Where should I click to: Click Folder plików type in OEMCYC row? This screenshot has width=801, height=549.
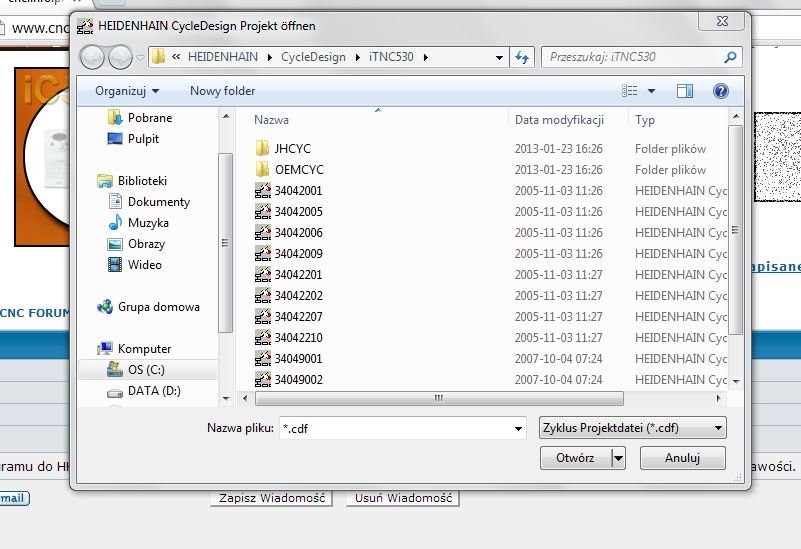point(670,170)
